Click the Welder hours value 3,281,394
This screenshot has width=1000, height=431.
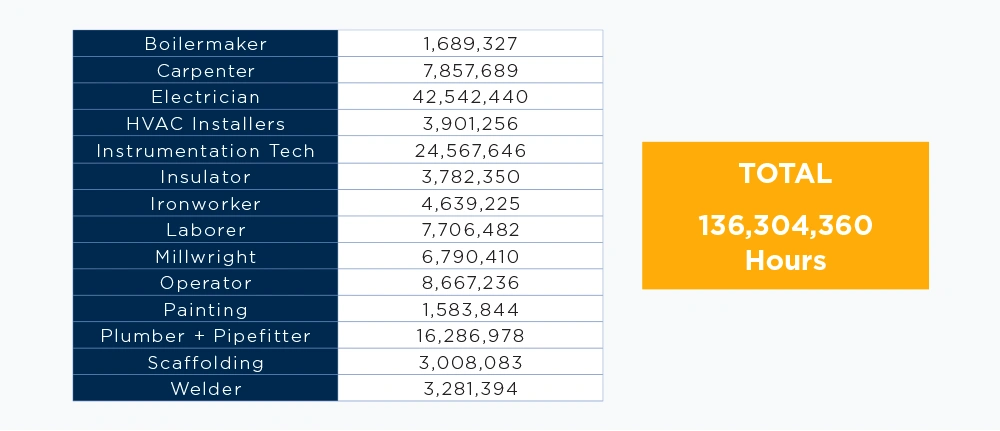471,388
